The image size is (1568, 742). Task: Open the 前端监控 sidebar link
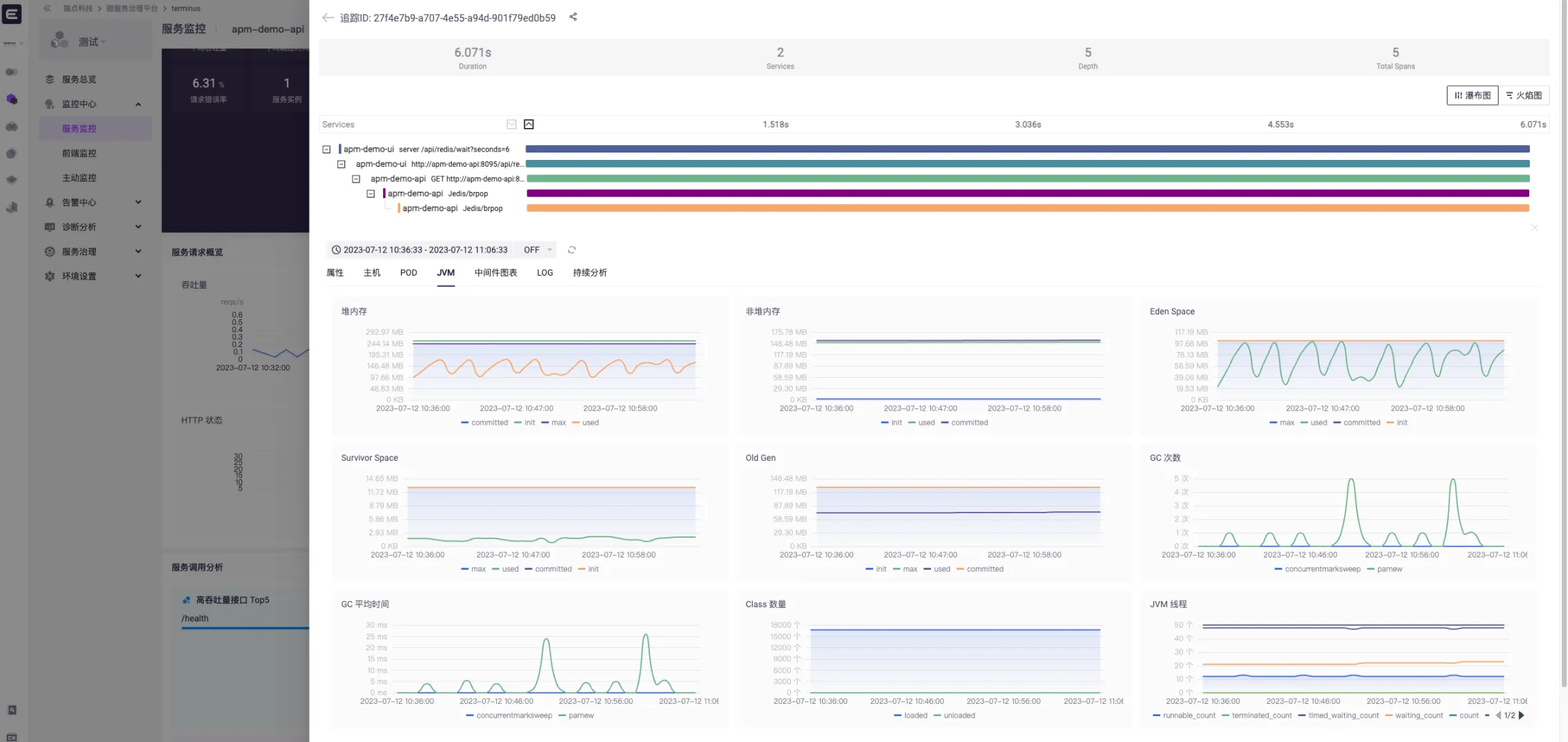click(x=79, y=153)
